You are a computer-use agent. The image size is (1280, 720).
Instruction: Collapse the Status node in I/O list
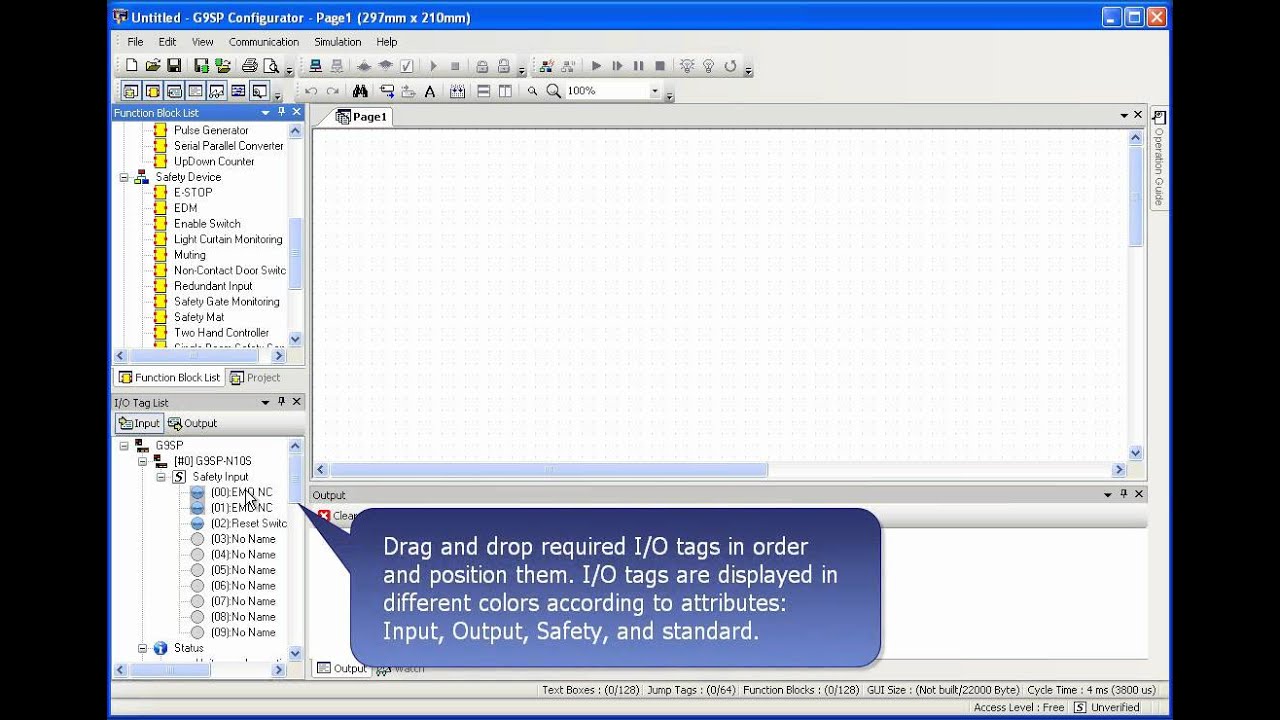click(142, 648)
